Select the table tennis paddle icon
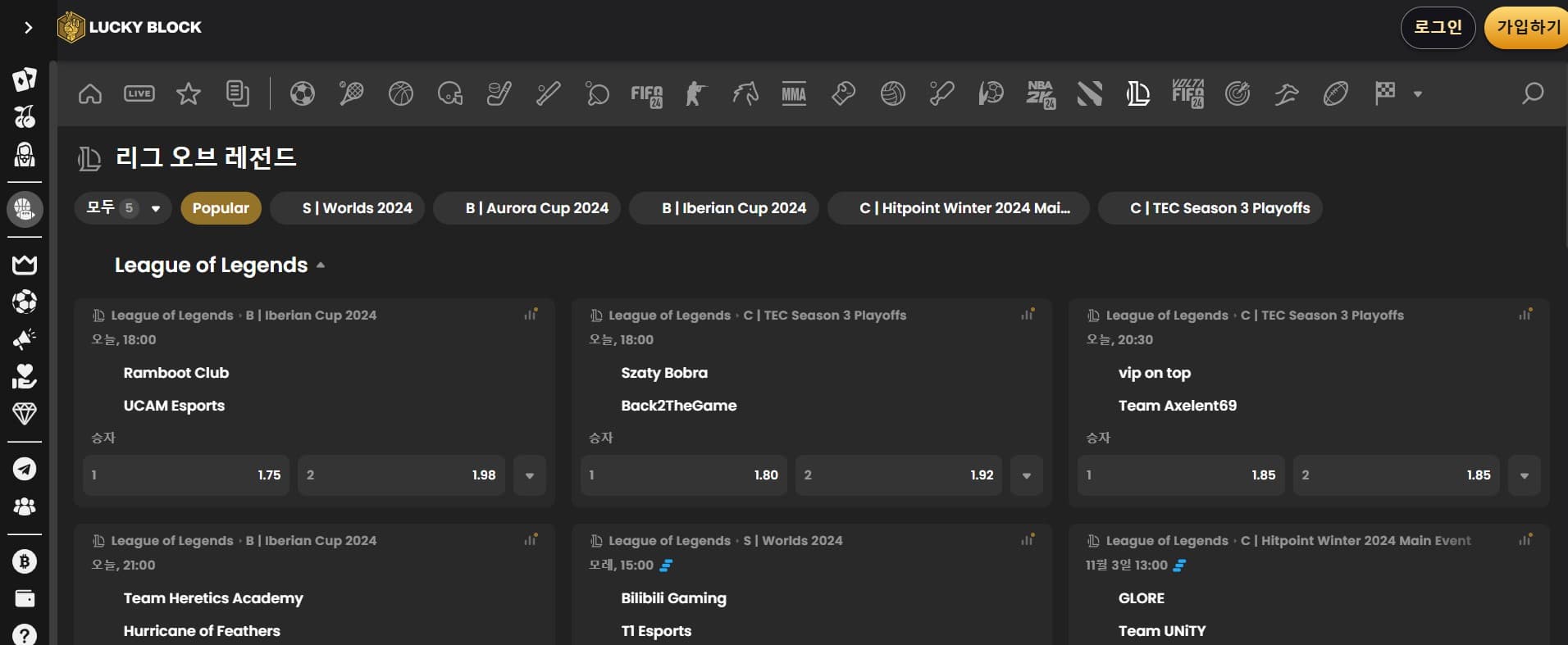Screen dimensions: 1568x645 click(x=598, y=93)
